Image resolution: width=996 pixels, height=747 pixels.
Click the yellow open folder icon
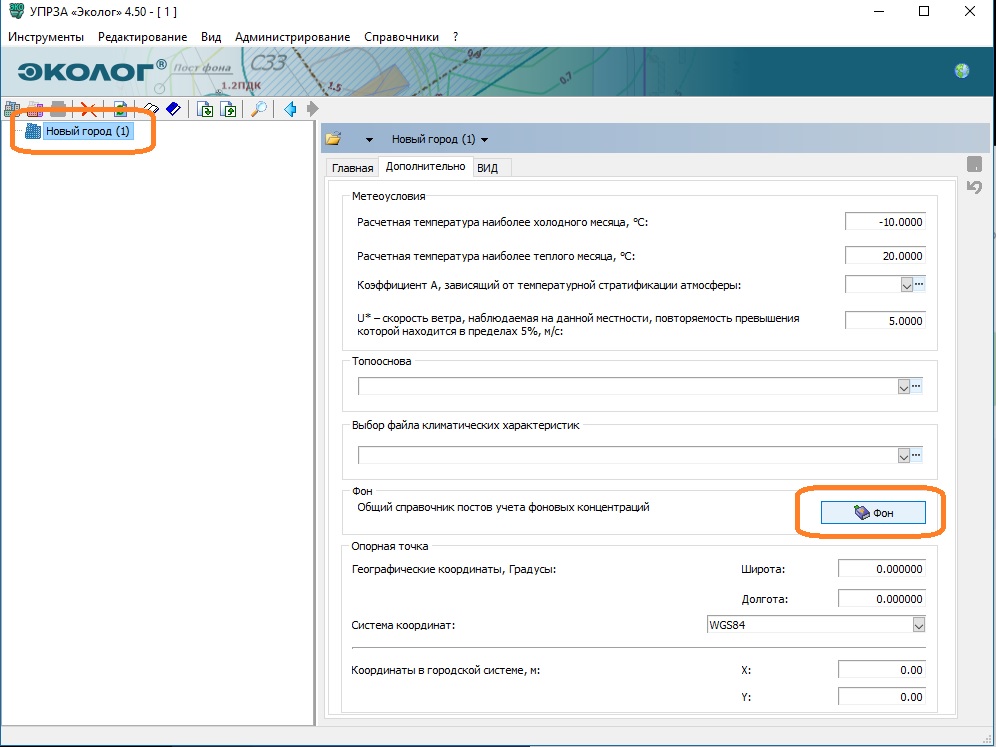334,139
